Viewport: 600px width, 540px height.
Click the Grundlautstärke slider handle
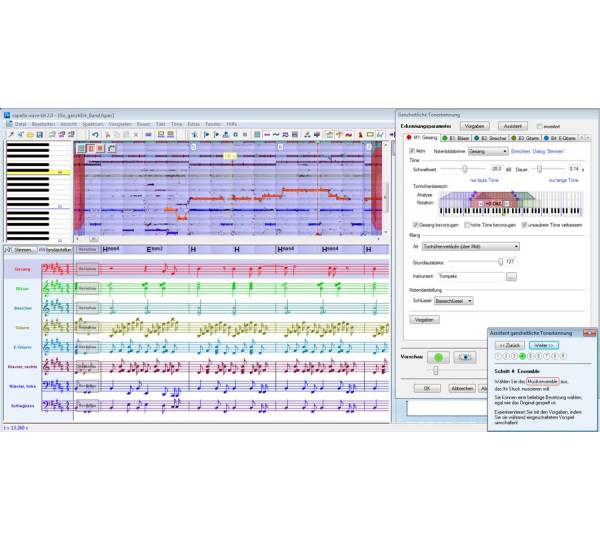click(x=501, y=261)
